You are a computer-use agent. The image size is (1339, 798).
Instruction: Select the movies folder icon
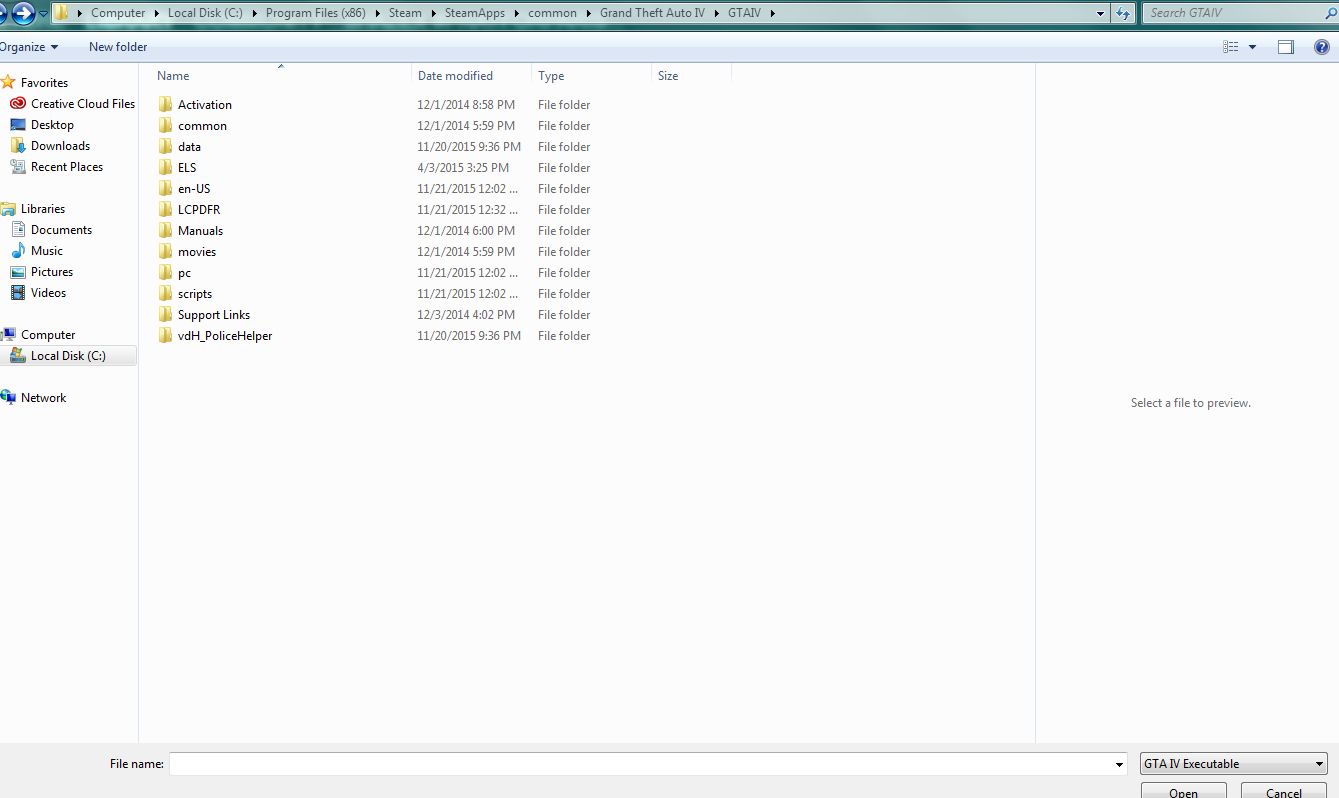point(166,251)
